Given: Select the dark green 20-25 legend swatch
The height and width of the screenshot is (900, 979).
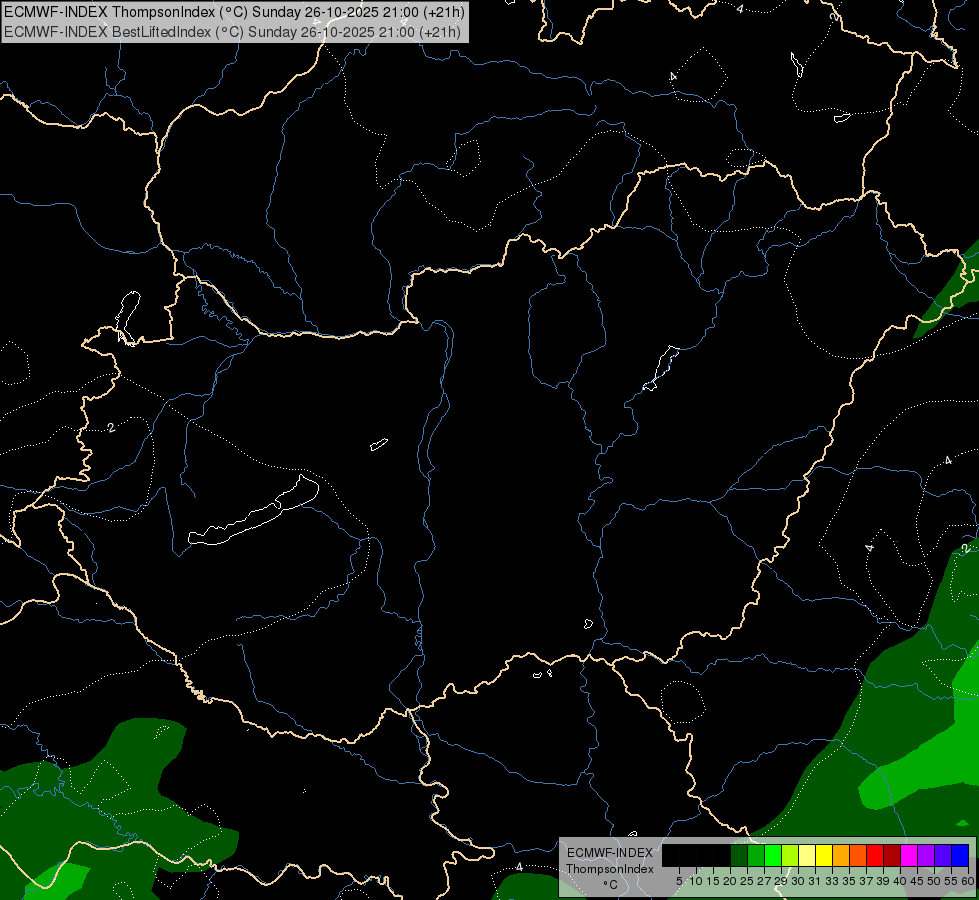Looking at the screenshot, I should tap(739, 855).
